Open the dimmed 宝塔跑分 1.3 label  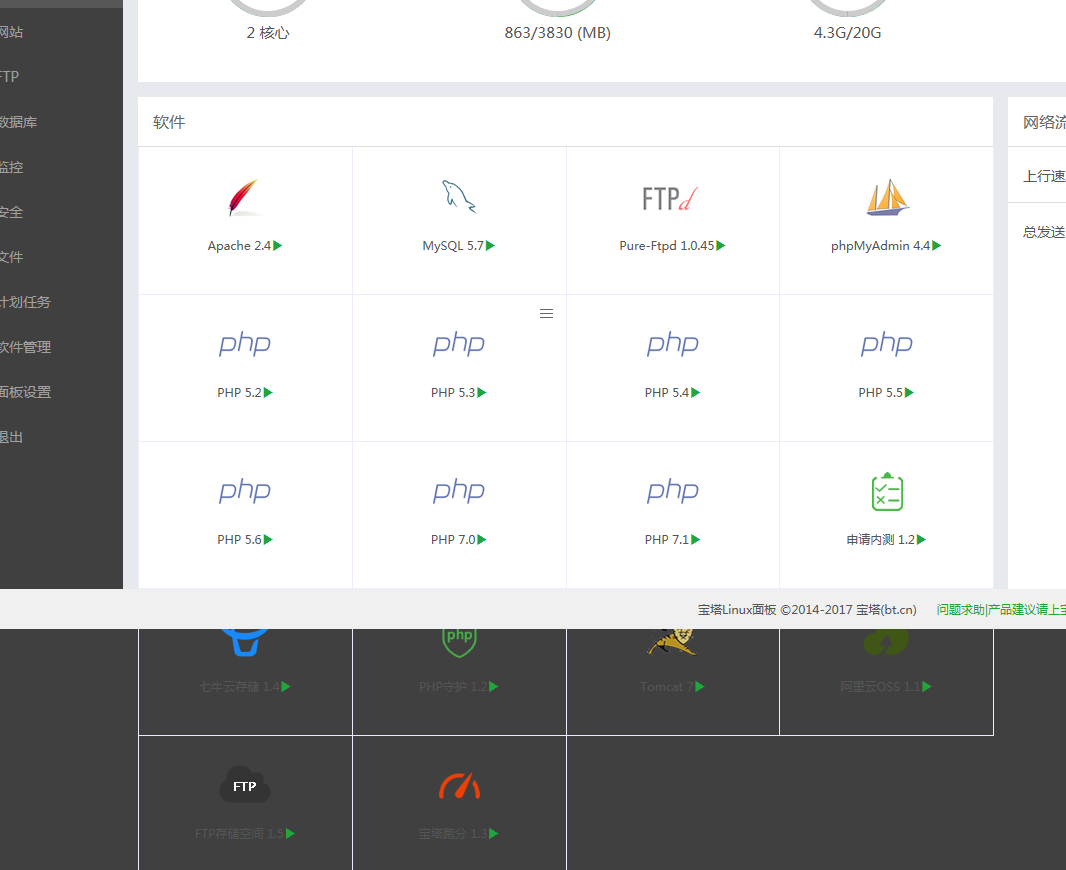[x=453, y=833]
